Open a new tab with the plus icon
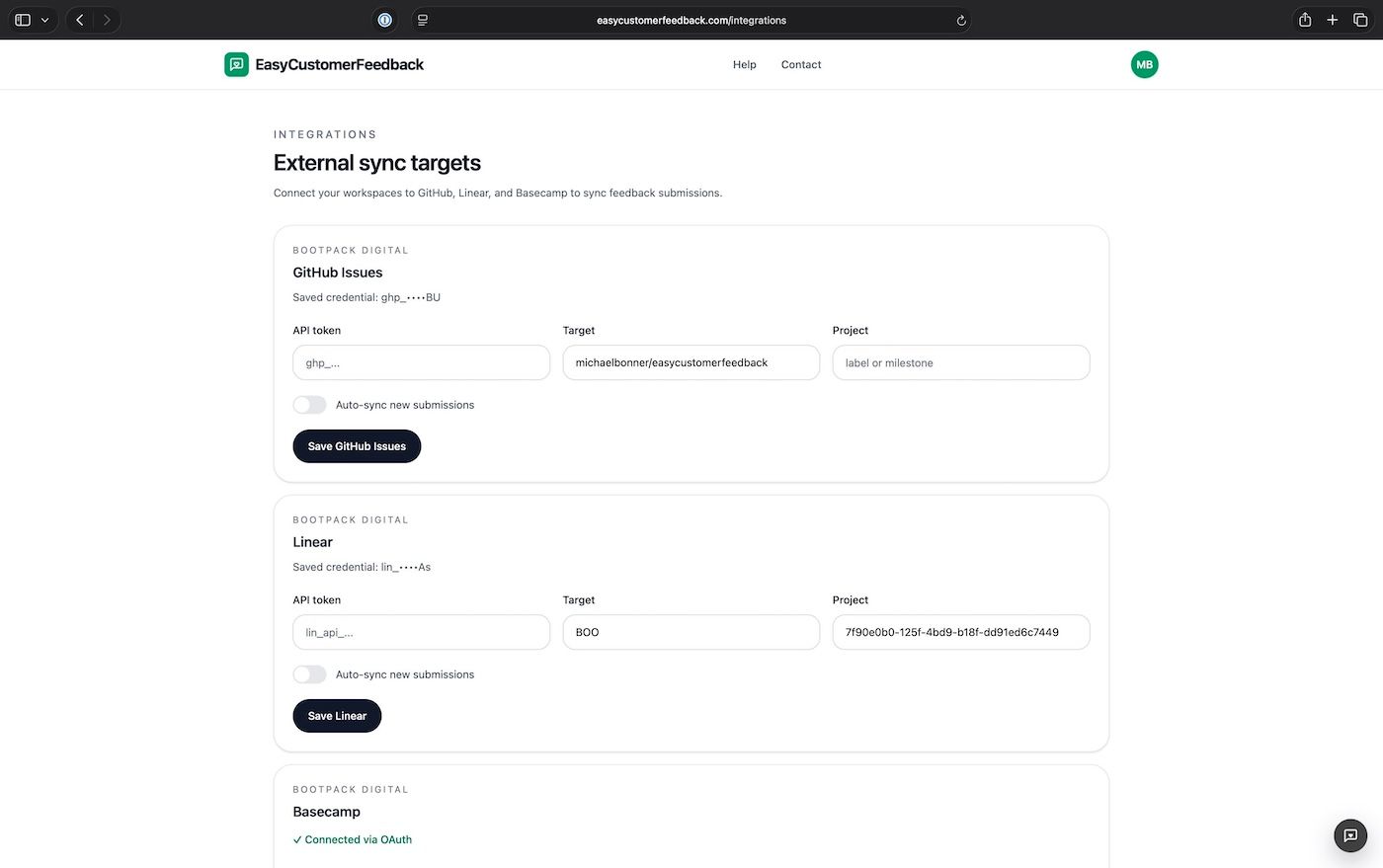Screen dimensions: 1383x868 click(x=1332, y=19)
